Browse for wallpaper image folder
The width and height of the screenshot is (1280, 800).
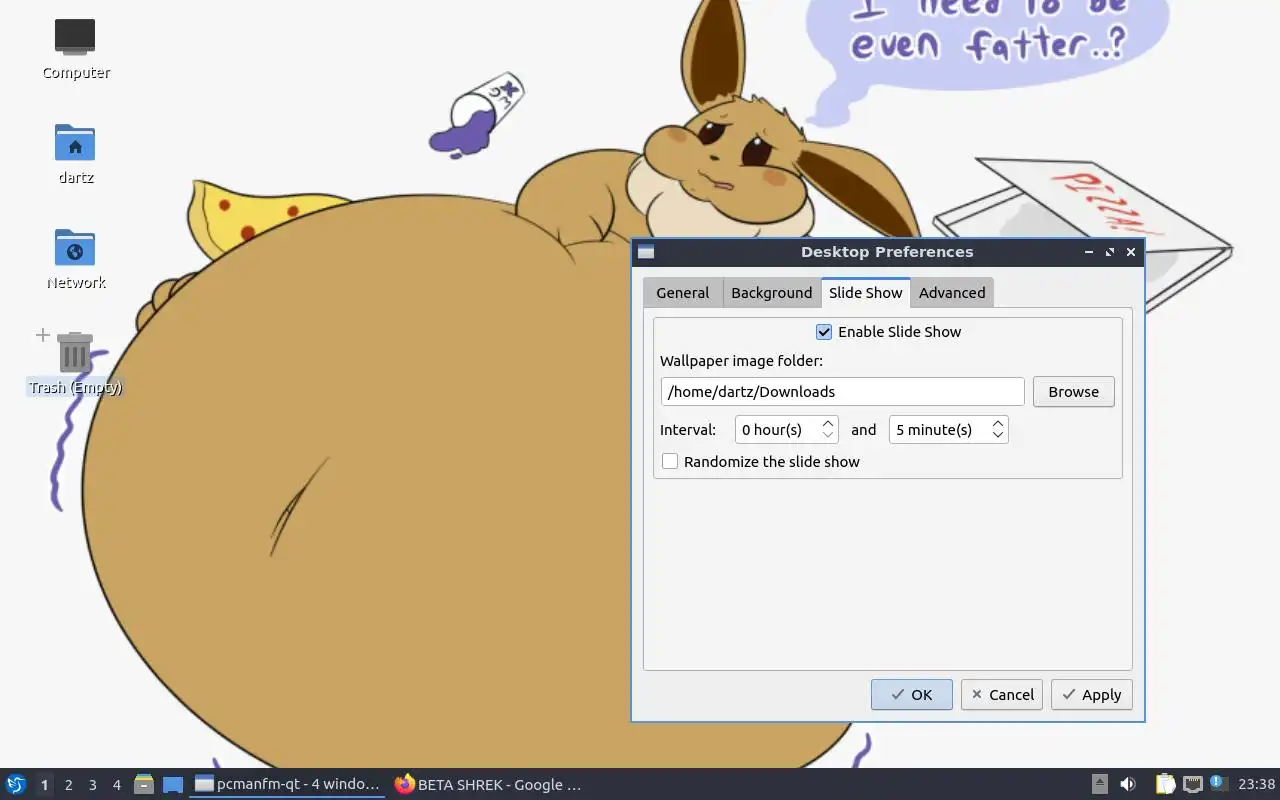(x=1074, y=391)
